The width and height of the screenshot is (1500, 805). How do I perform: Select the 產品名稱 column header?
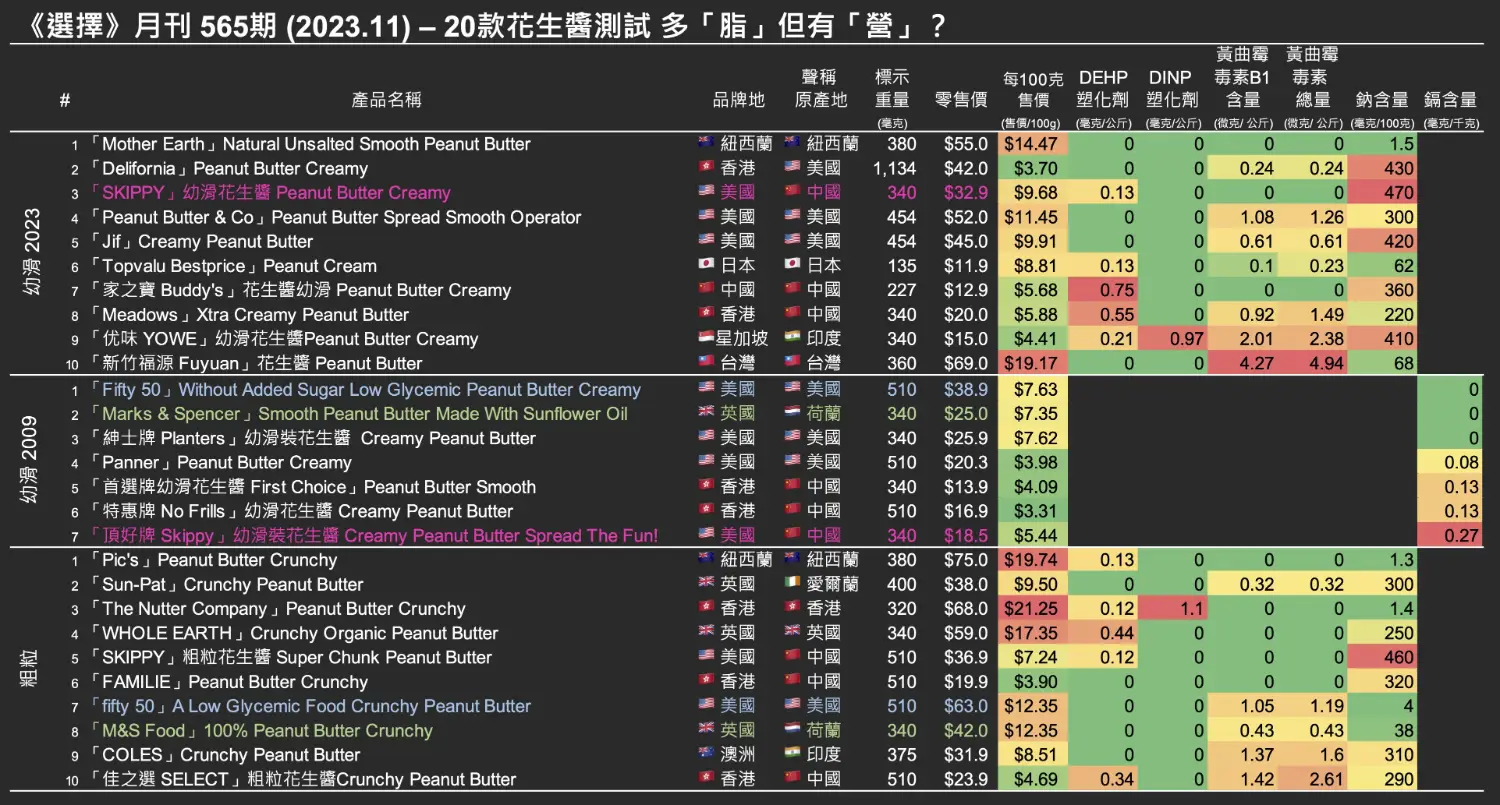point(386,100)
